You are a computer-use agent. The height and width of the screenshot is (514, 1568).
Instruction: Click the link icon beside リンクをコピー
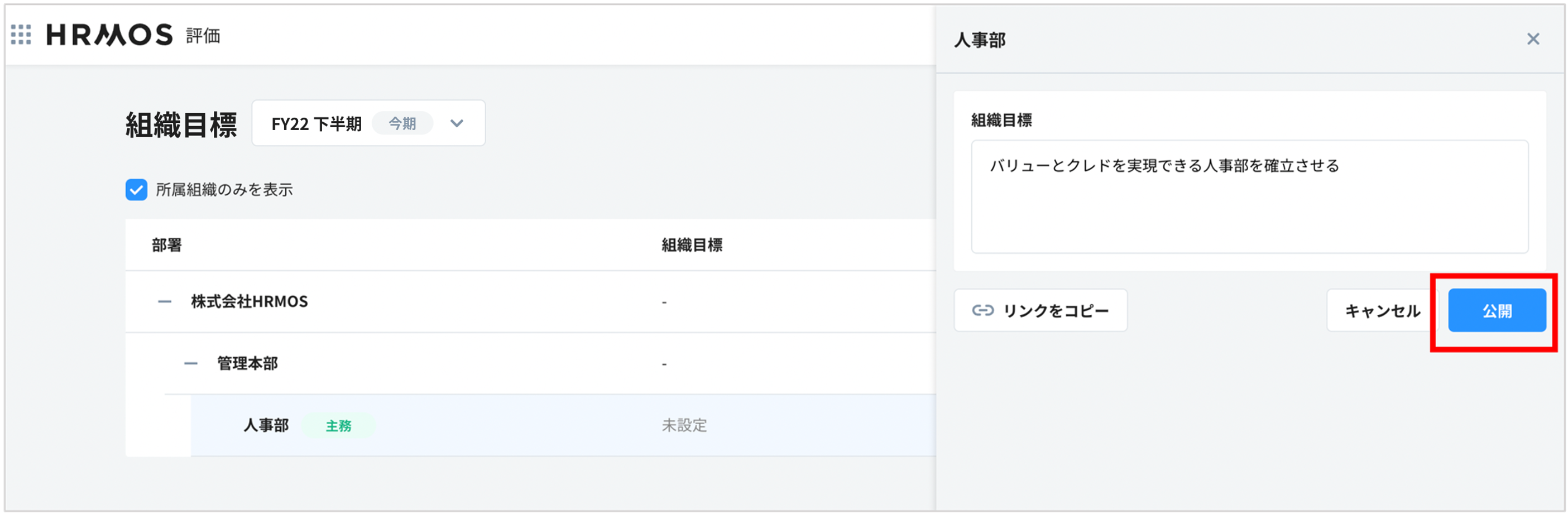(x=982, y=311)
